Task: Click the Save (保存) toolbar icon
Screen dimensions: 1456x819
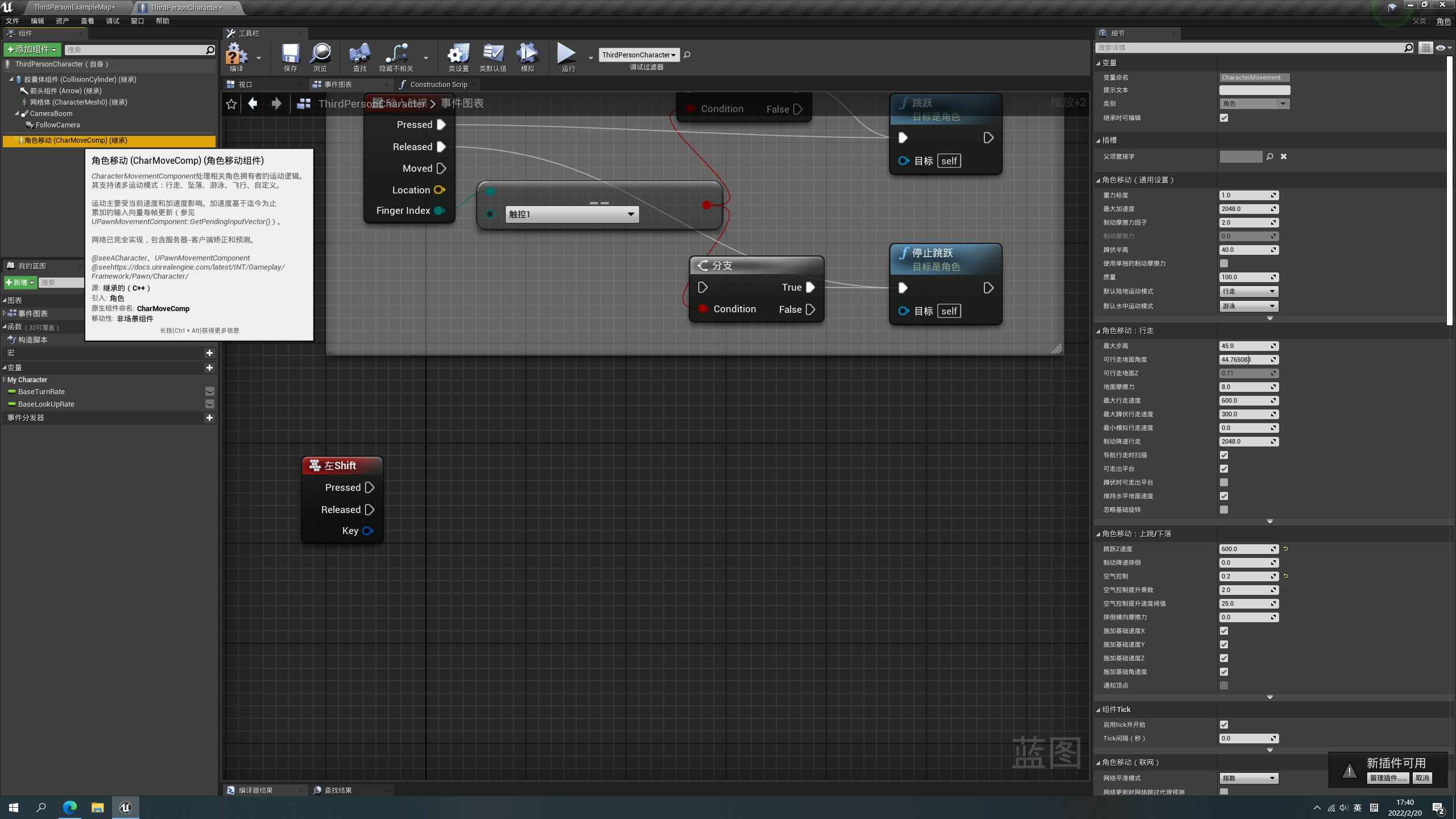Action: click(290, 56)
